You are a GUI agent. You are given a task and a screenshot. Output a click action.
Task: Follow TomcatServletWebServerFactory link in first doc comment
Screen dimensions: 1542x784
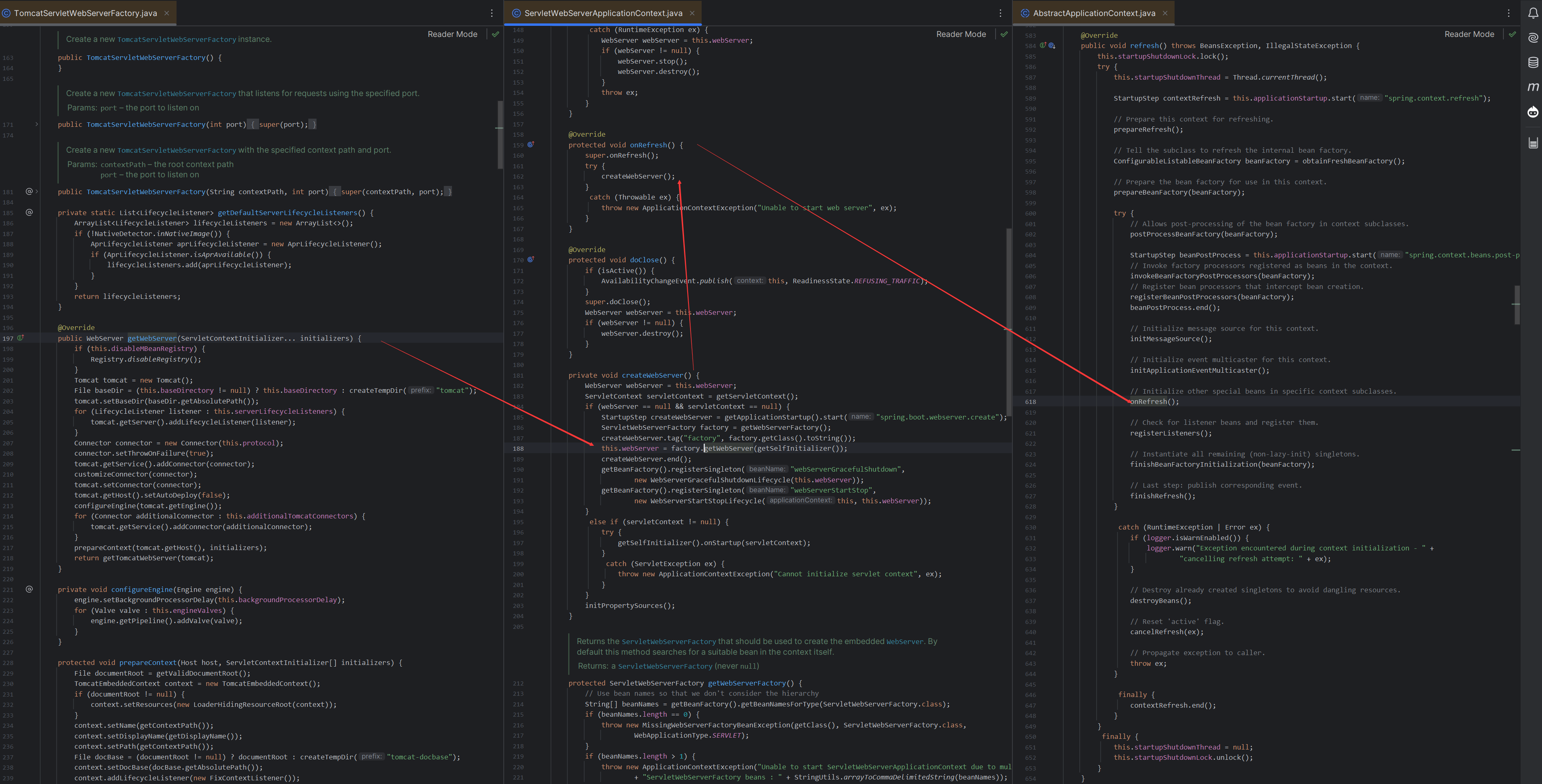(177, 39)
